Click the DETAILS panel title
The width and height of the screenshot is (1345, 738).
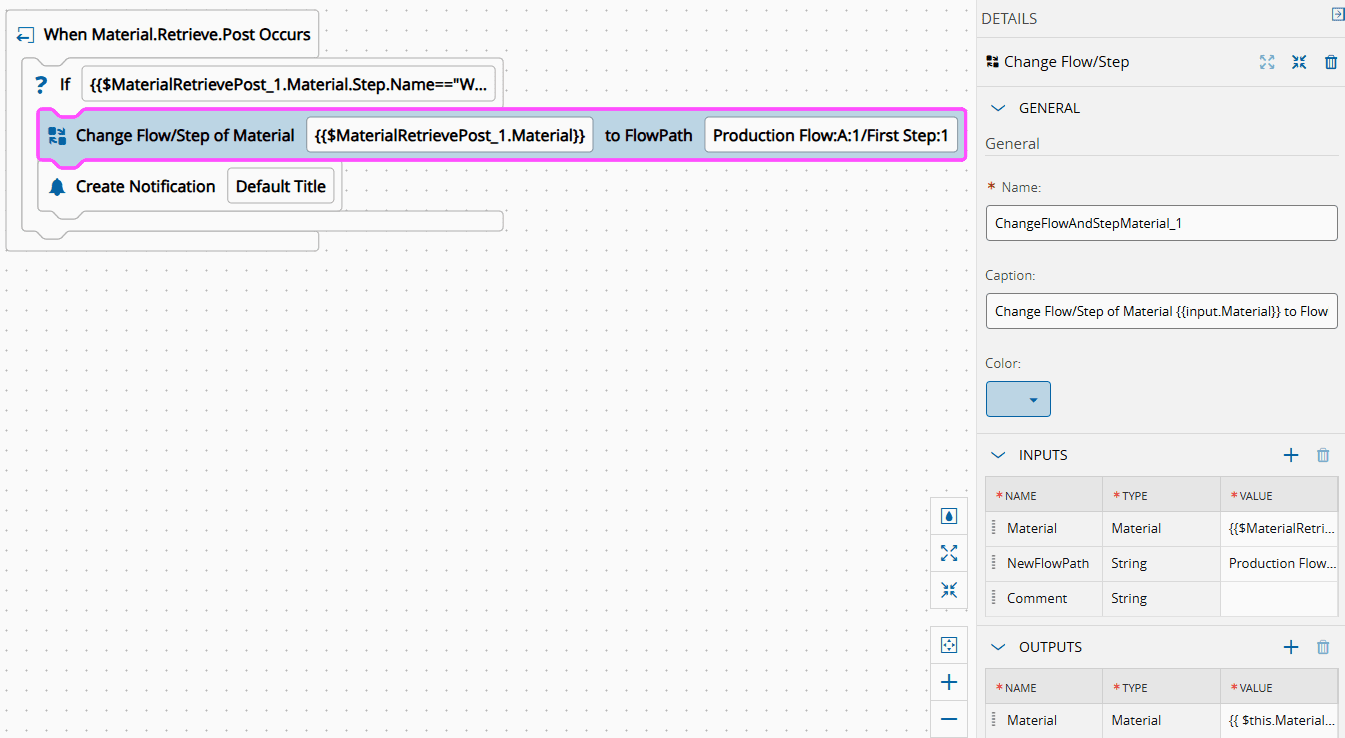pos(1009,19)
